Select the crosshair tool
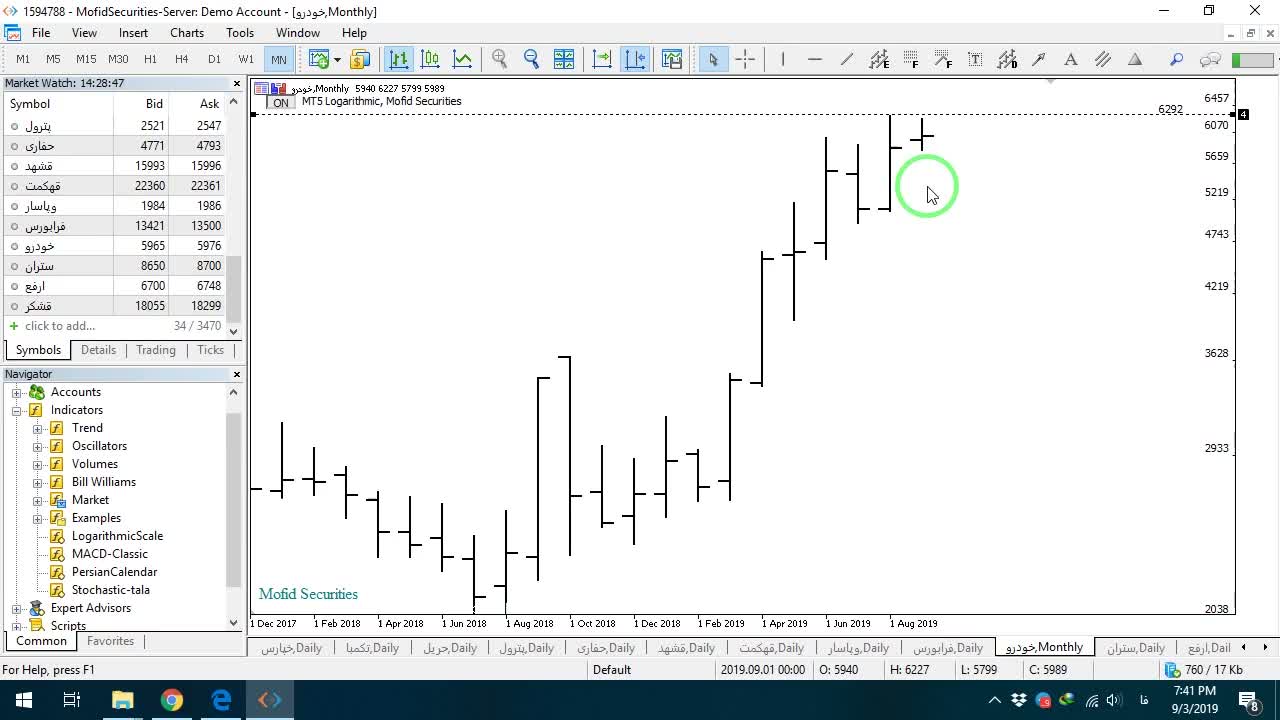 click(745, 59)
